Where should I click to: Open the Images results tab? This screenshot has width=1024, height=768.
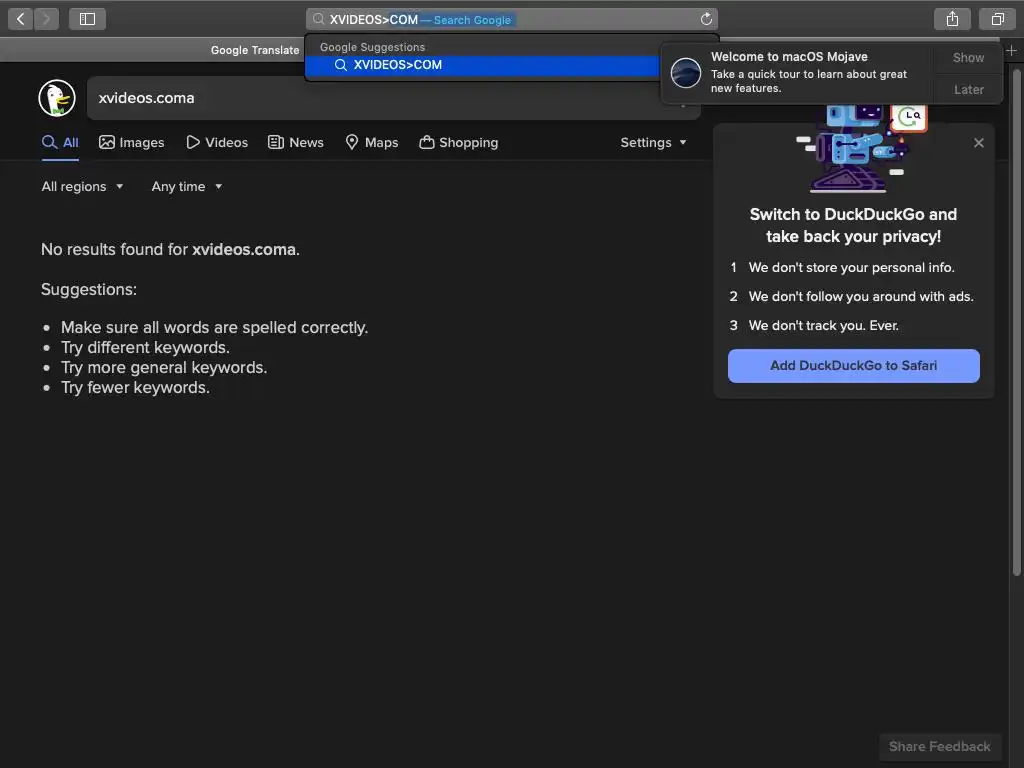[131, 142]
